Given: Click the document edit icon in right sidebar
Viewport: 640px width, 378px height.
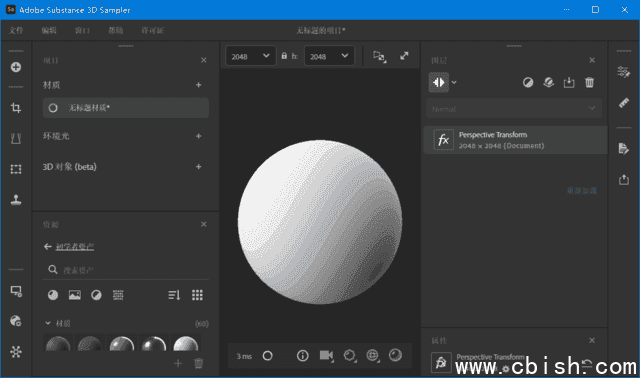Looking at the screenshot, I should [x=624, y=149].
